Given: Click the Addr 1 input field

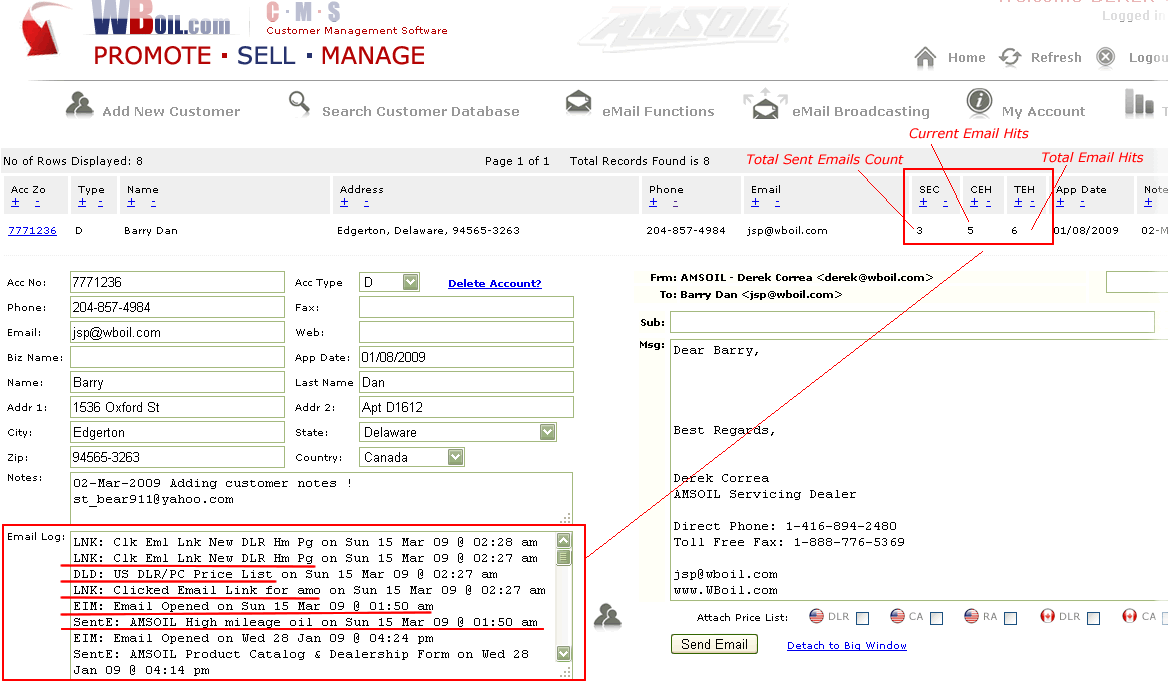Looking at the screenshot, I should [x=177, y=407].
